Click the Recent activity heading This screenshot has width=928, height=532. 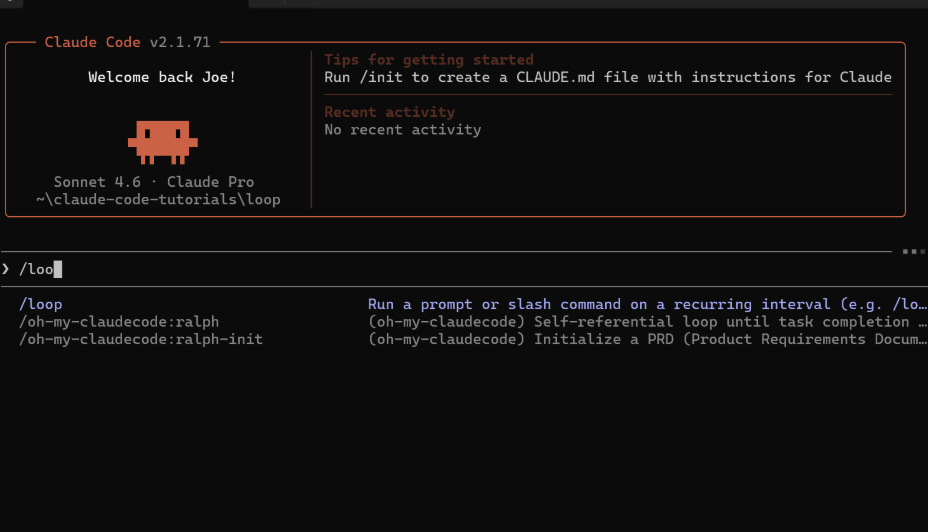pos(389,112)
